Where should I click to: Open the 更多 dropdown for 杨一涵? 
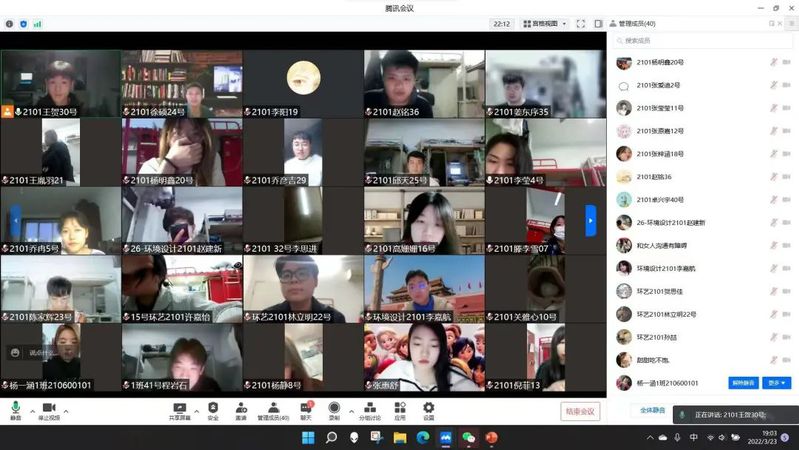pyautogui.click(x=777, y=383)
